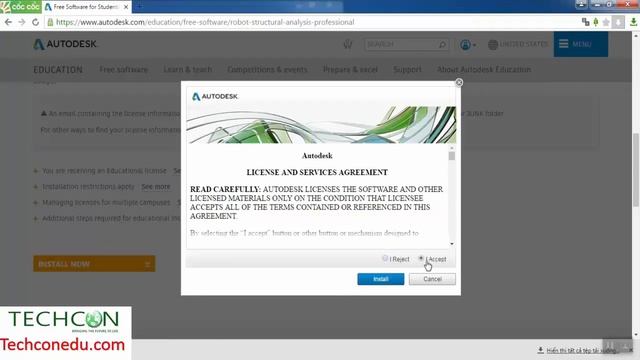Open the Cốc Cốc browser logo menu

tap(20, 7)
